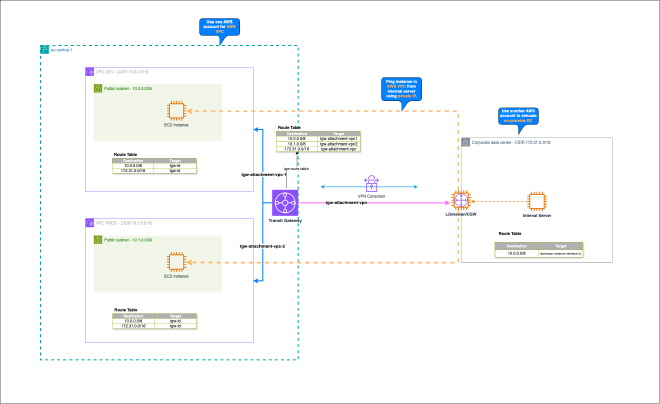Click the 'Public subnet - 10.1.0.0/24' label
This screenshot has height=404, width=660.
coord(128,240)
